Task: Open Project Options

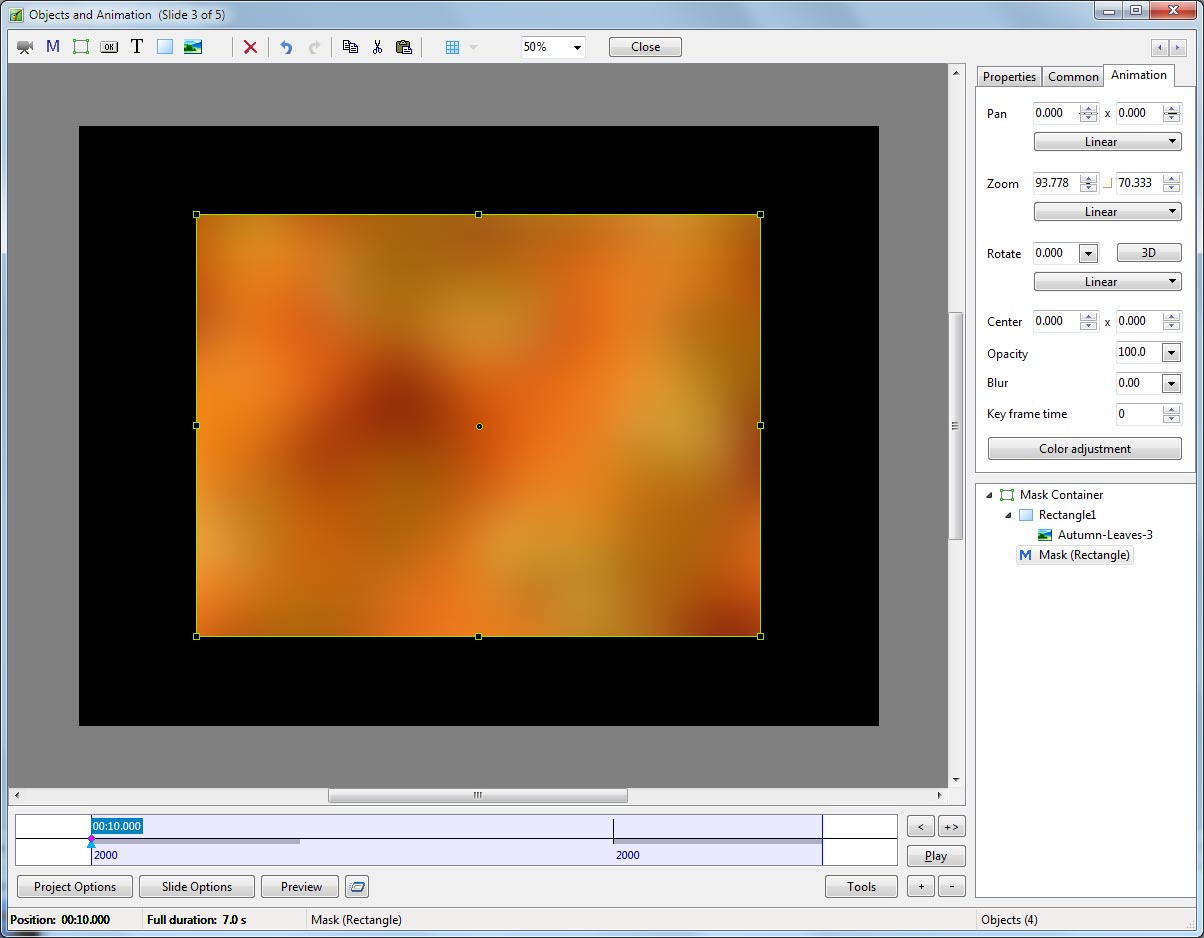Action: 75,886
